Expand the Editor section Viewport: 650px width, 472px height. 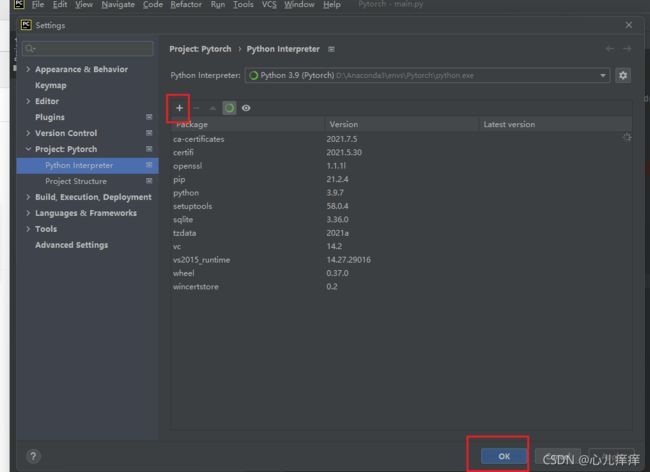[x=28, y=101]
